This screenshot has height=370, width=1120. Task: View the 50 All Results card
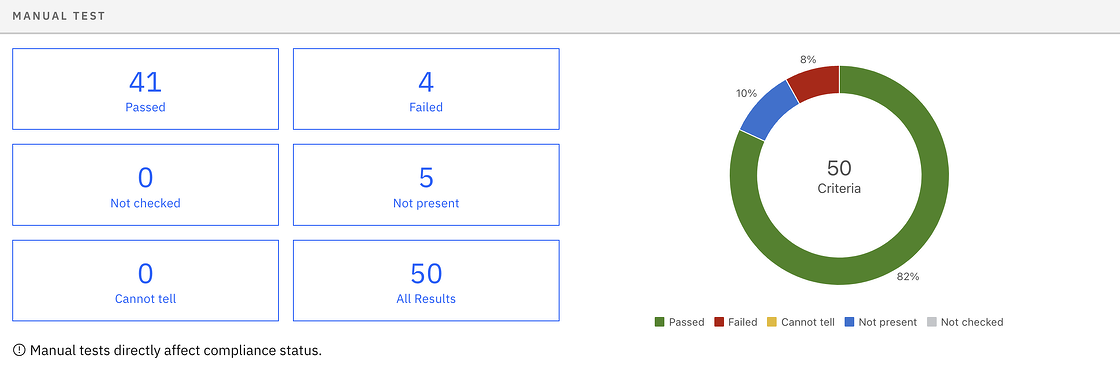point(426,281)
